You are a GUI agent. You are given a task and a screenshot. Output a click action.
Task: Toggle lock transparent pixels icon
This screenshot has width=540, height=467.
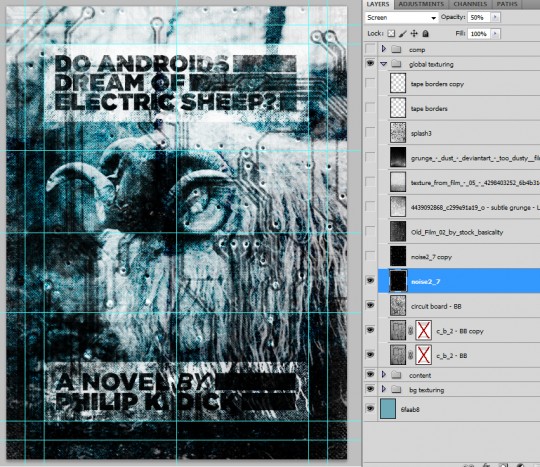(x=391, y=33)
